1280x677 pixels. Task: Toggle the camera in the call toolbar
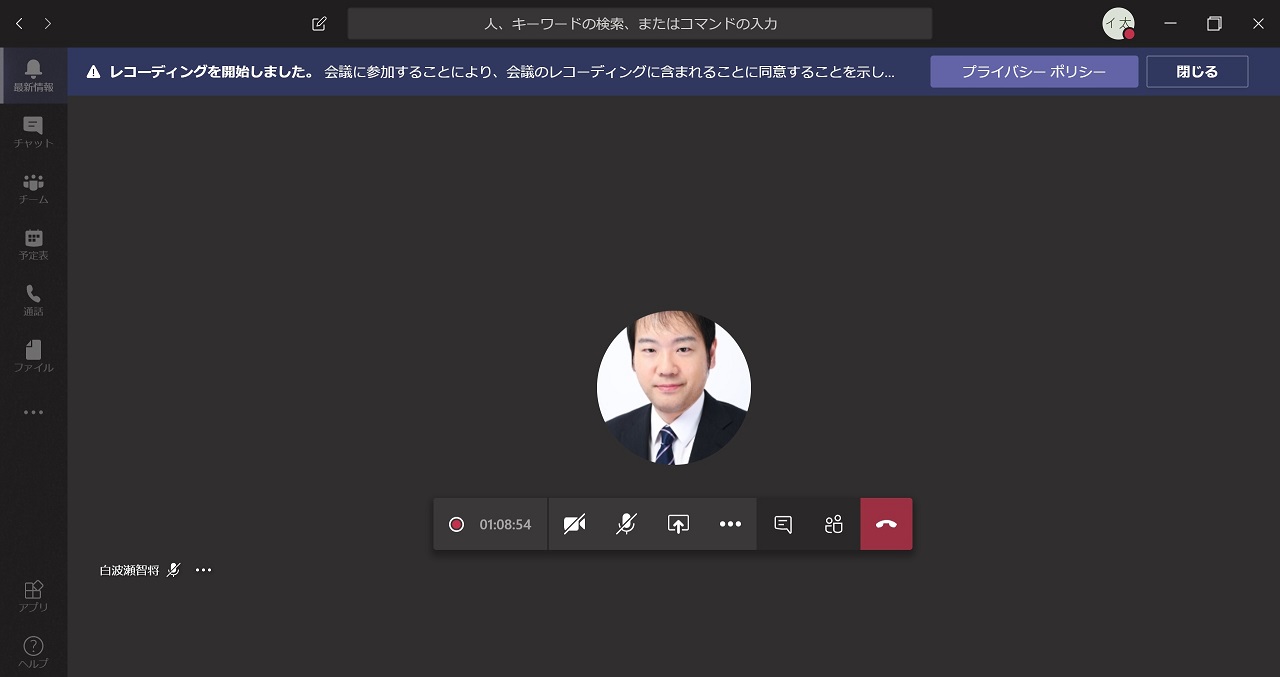coord(574,524)
